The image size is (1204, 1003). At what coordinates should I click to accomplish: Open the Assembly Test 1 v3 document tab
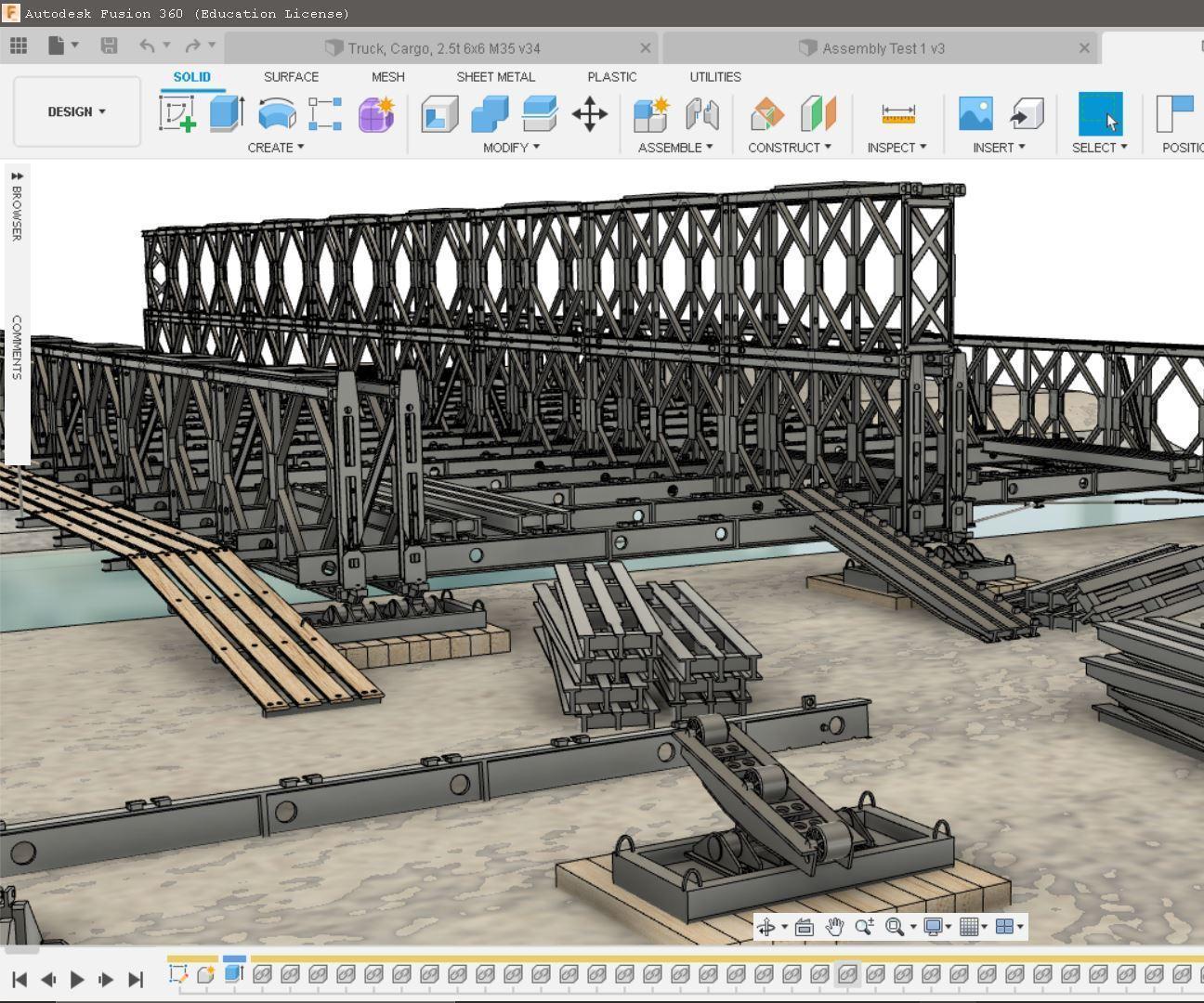tap(873, 47)
